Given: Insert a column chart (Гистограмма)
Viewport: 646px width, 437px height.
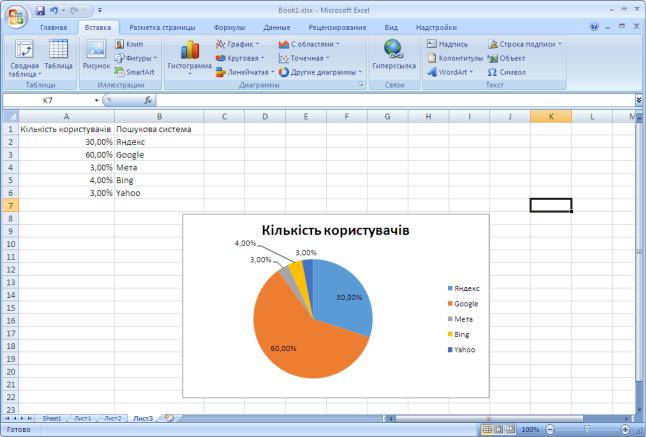Looking at the screenshot, I should (190, 58).
